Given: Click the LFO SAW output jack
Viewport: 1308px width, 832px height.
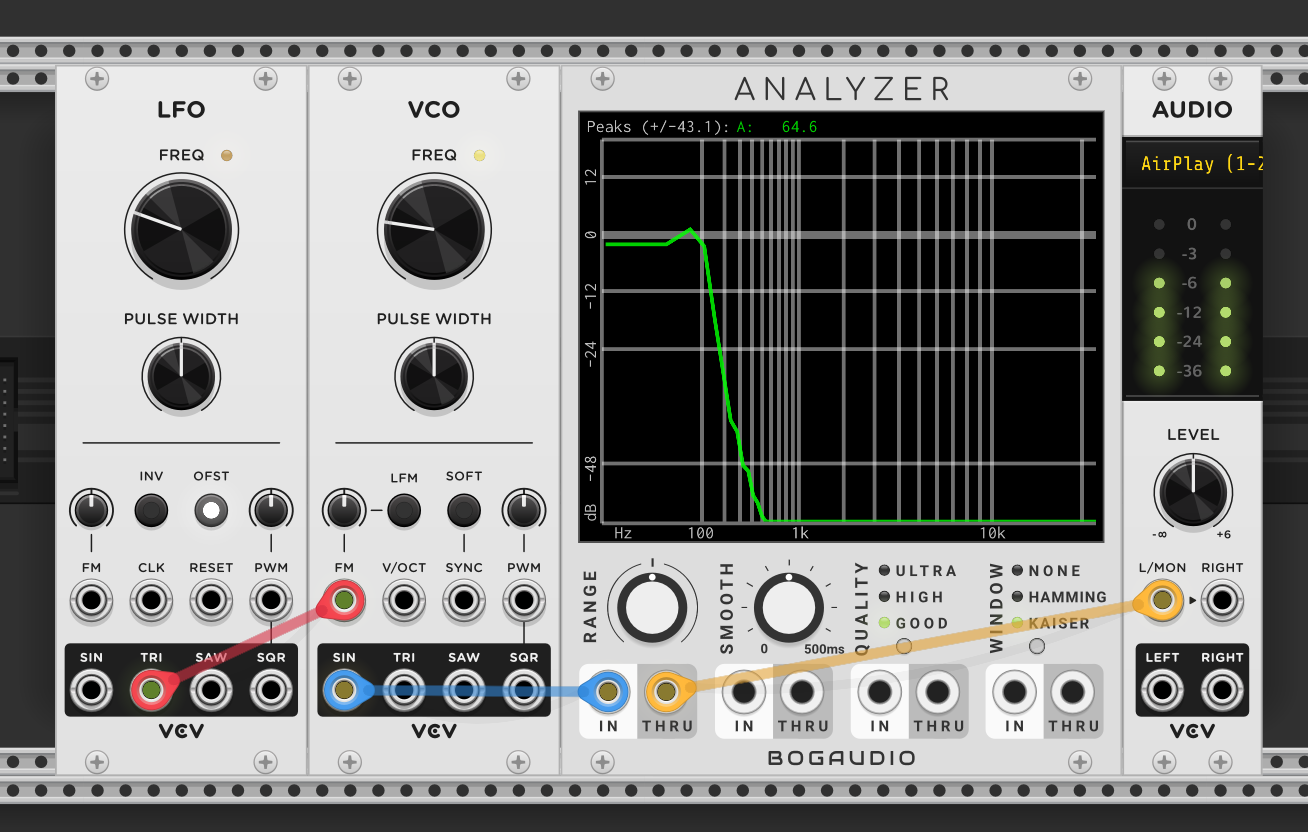Looking at the screenshot, I should click(211, 689).
